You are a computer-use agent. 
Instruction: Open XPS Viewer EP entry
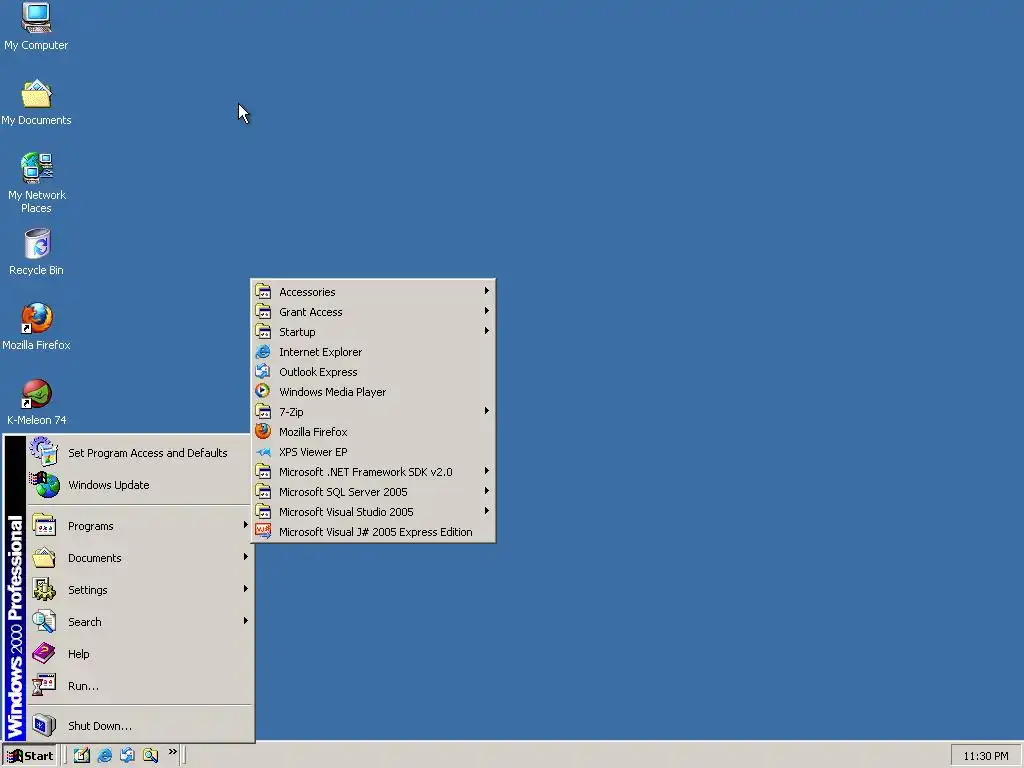373,452
